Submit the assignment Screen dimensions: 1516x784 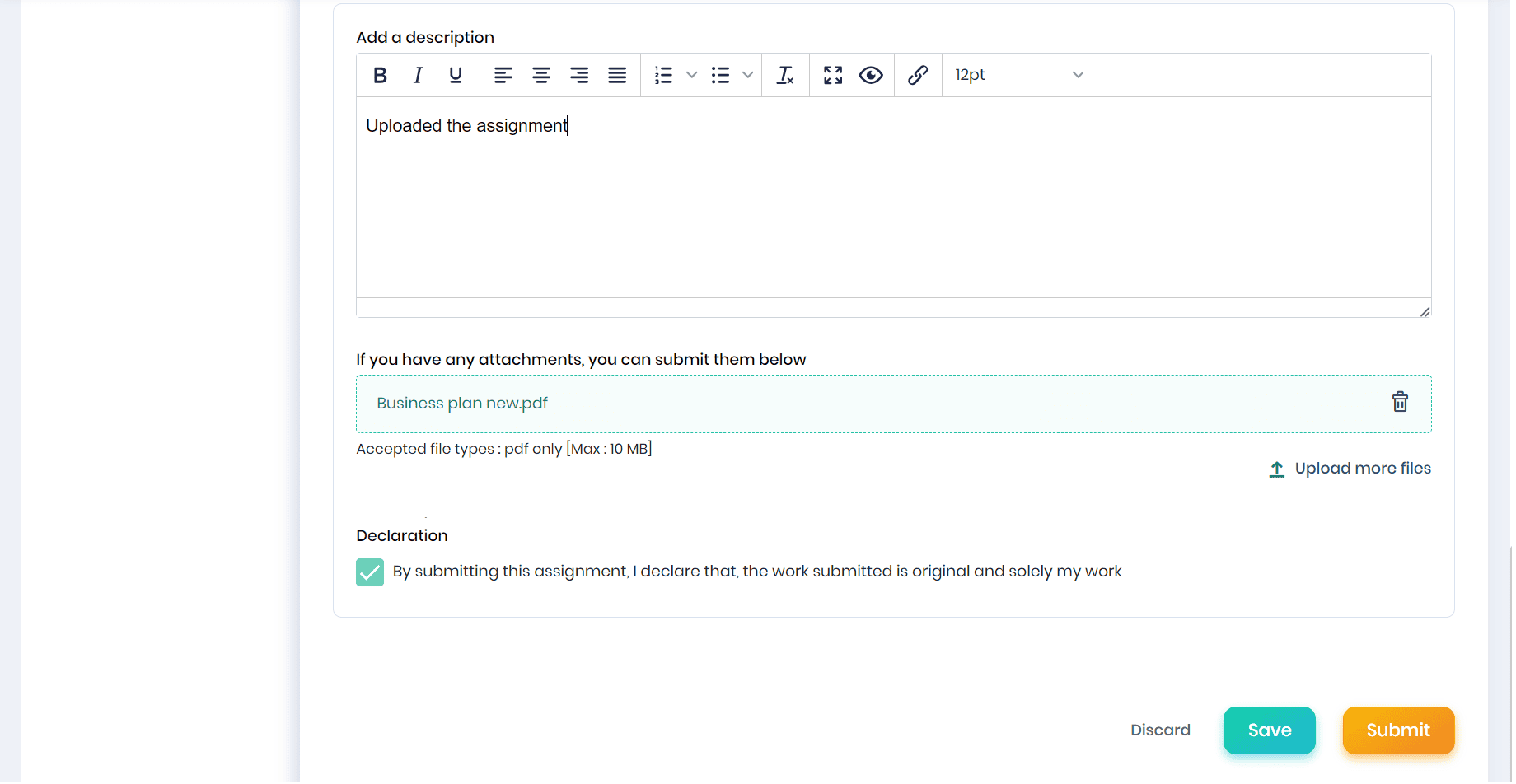pyautogui.click(x=1398, y=730)
